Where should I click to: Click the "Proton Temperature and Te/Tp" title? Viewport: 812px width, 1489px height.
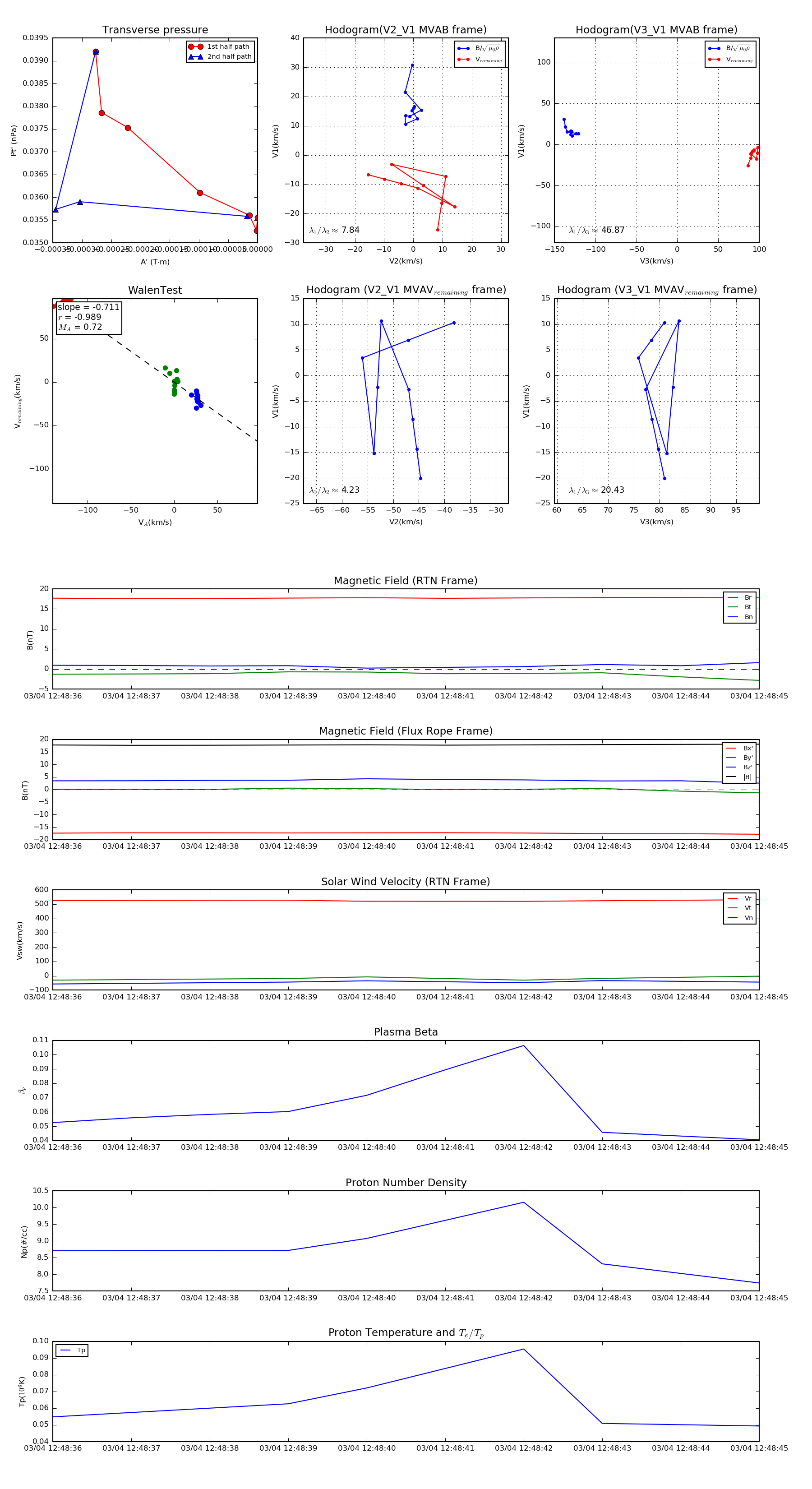tap(406, 1333)
